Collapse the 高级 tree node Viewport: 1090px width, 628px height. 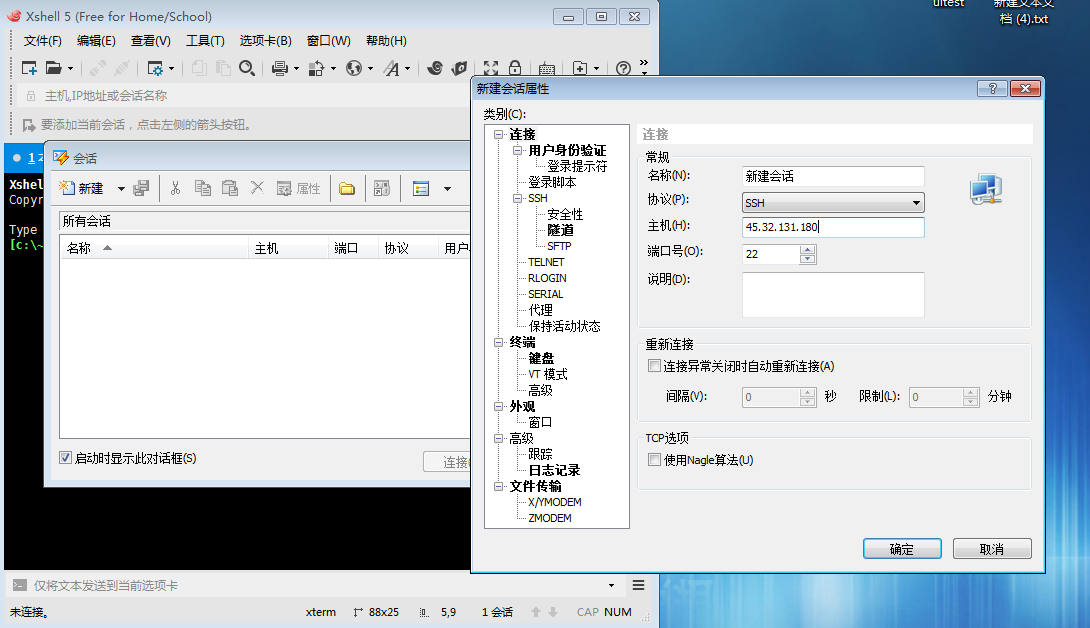point(498,438)
